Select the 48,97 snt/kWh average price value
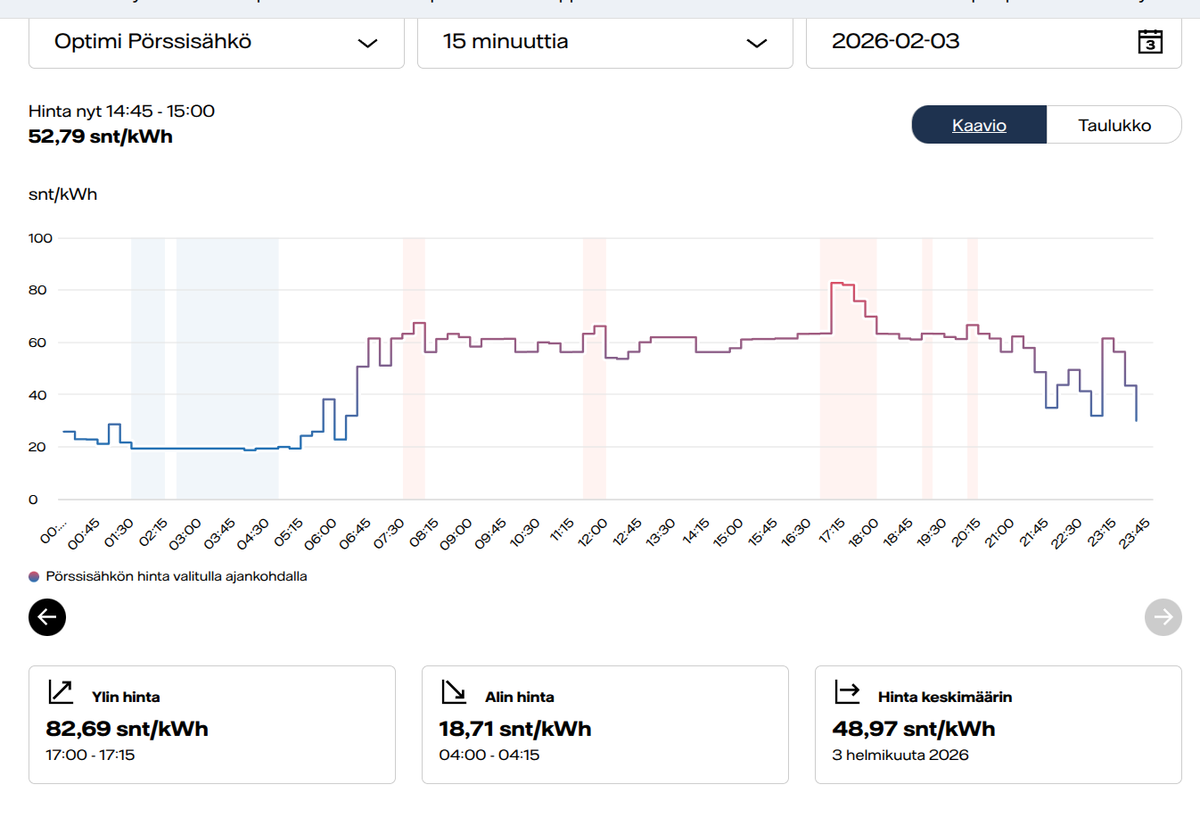This screenshot has height=826, width=1200. [x=914, y=728]
